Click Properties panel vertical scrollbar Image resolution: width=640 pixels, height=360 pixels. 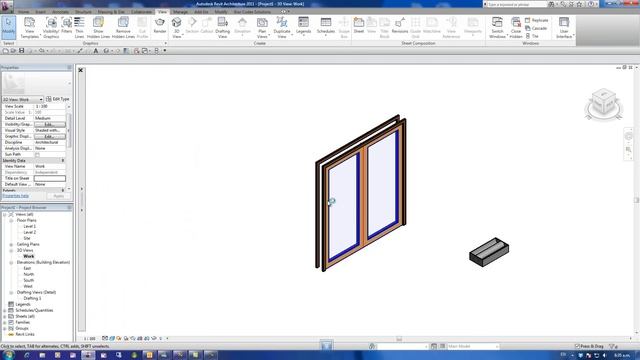coord(69,131)
